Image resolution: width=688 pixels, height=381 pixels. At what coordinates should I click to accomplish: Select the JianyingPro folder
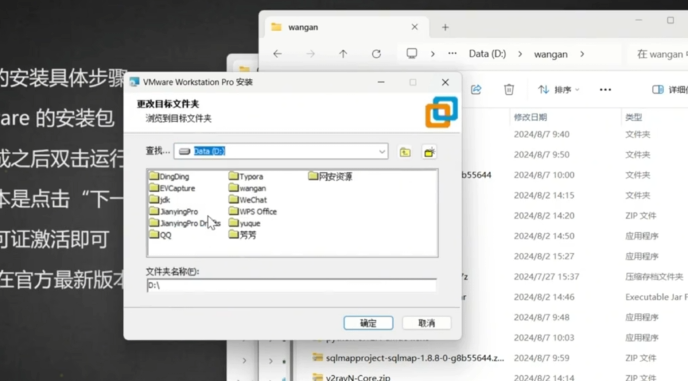pyautogui.click(x=174, y=212)
